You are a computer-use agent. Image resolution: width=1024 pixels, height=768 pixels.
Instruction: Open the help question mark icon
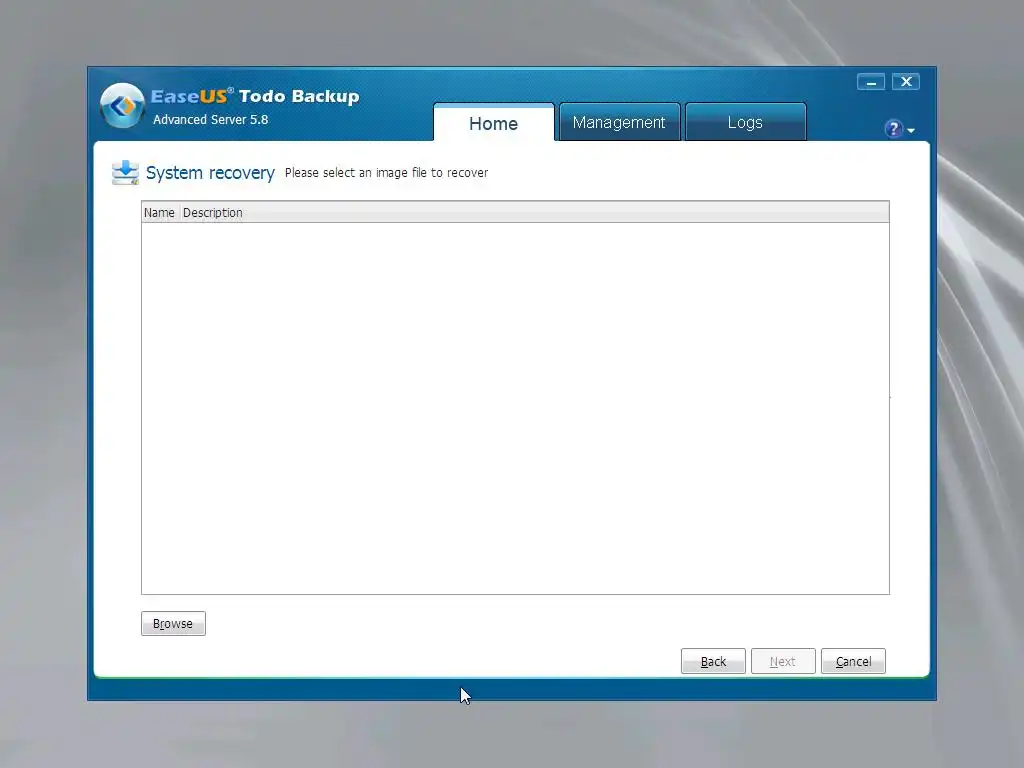[893, 129]
